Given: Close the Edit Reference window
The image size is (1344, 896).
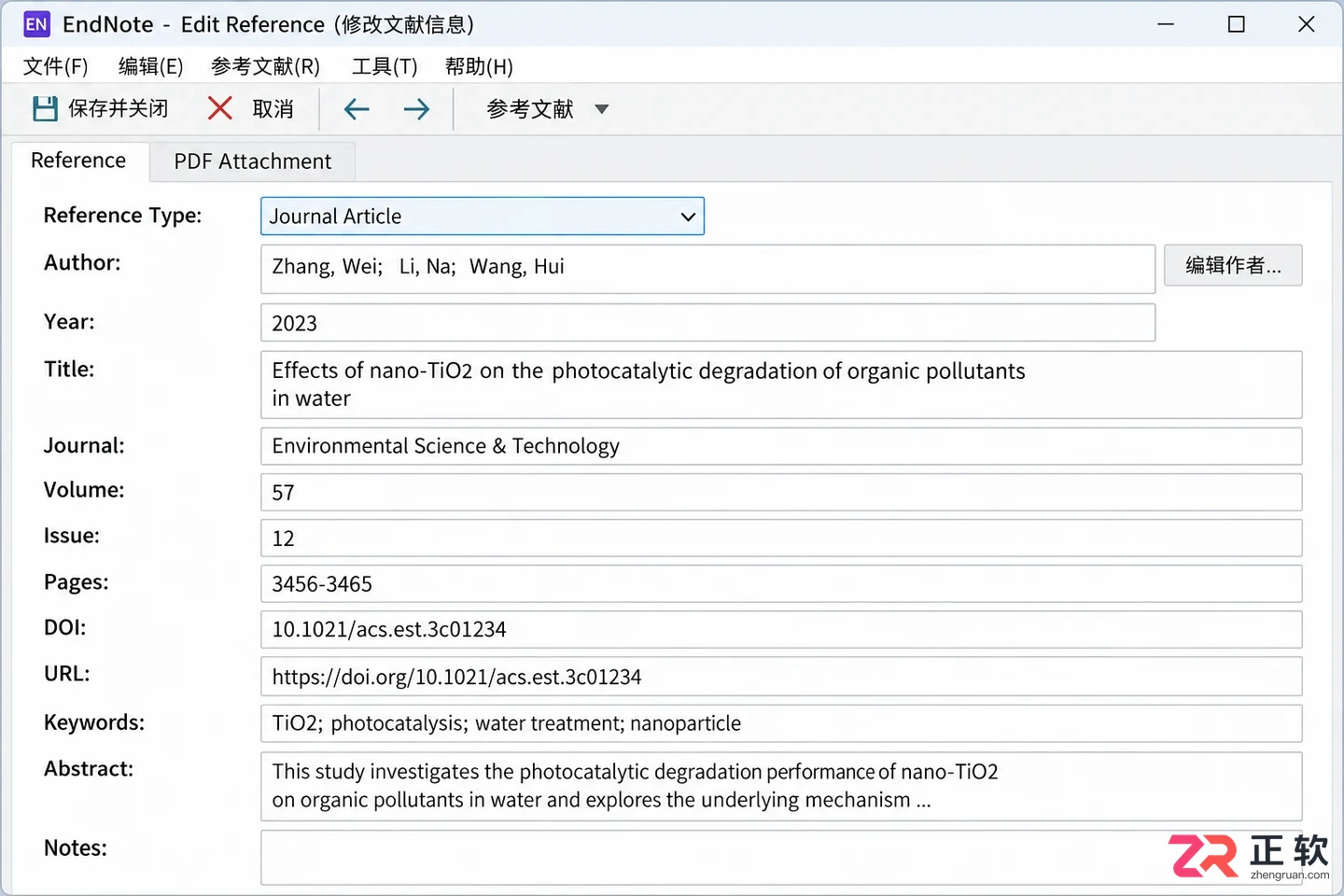Looking at the screenshot, I should click(x=1307, y=24).
